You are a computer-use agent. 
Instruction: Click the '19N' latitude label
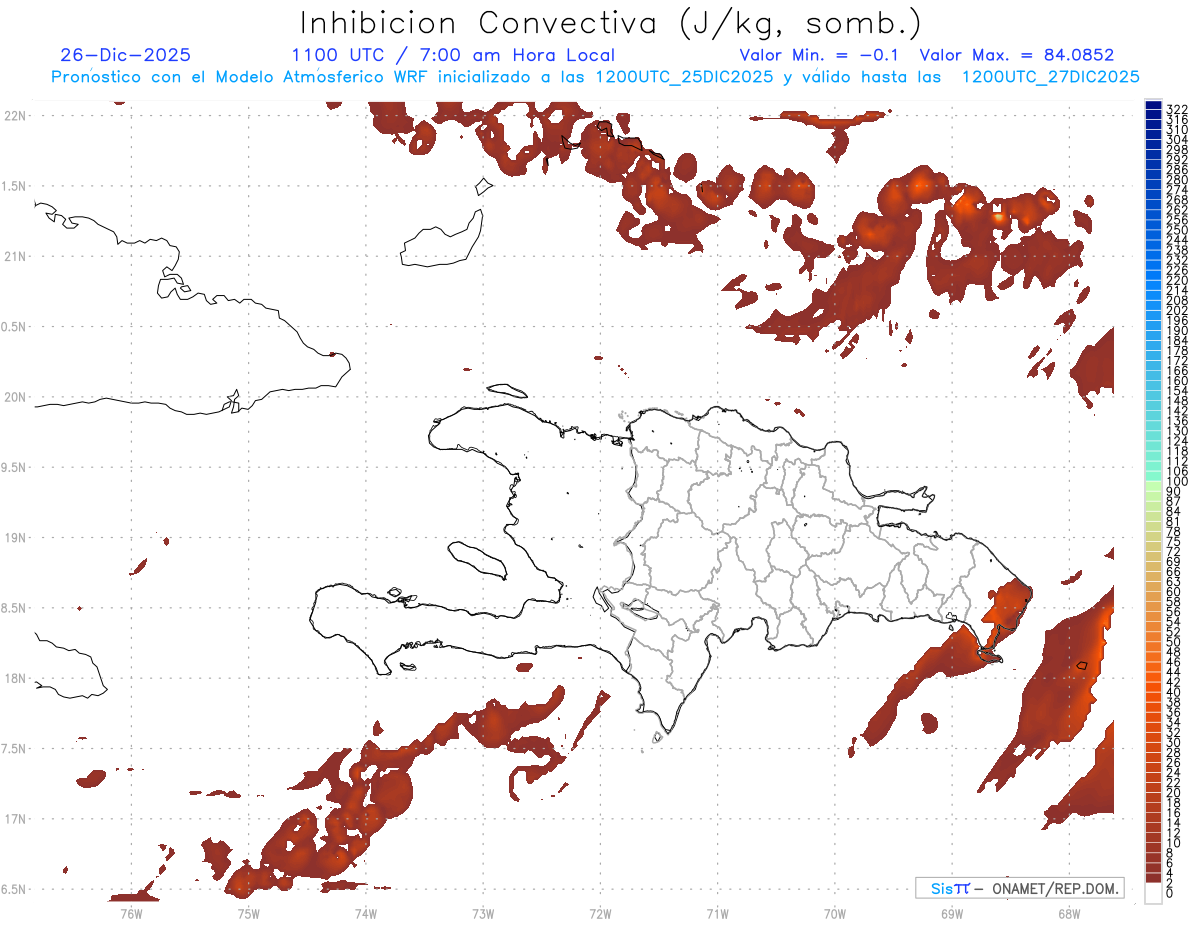point(15,537)
